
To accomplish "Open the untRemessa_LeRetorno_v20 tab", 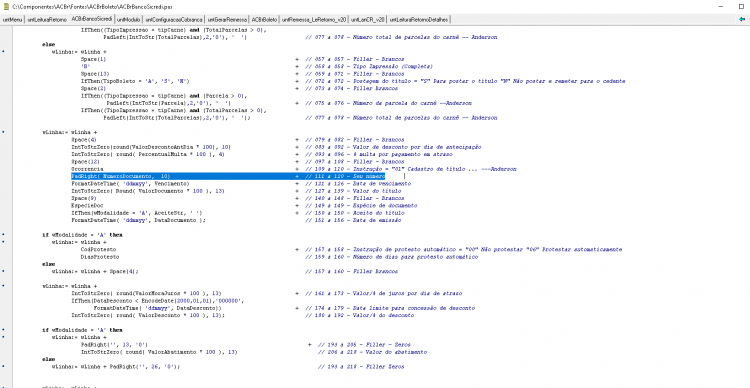I will click(x=314, y=20).
